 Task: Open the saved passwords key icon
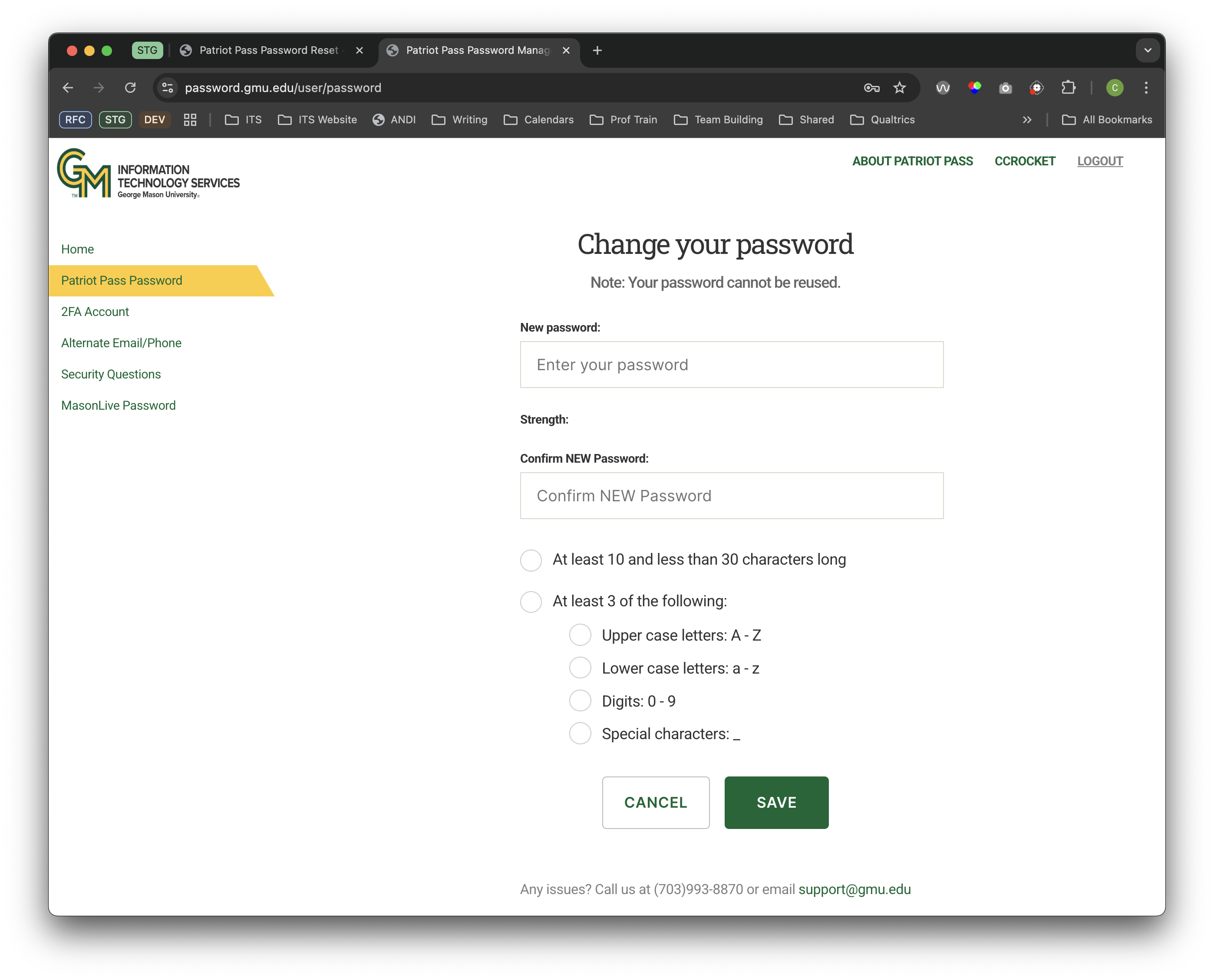(x=871, y=88)
